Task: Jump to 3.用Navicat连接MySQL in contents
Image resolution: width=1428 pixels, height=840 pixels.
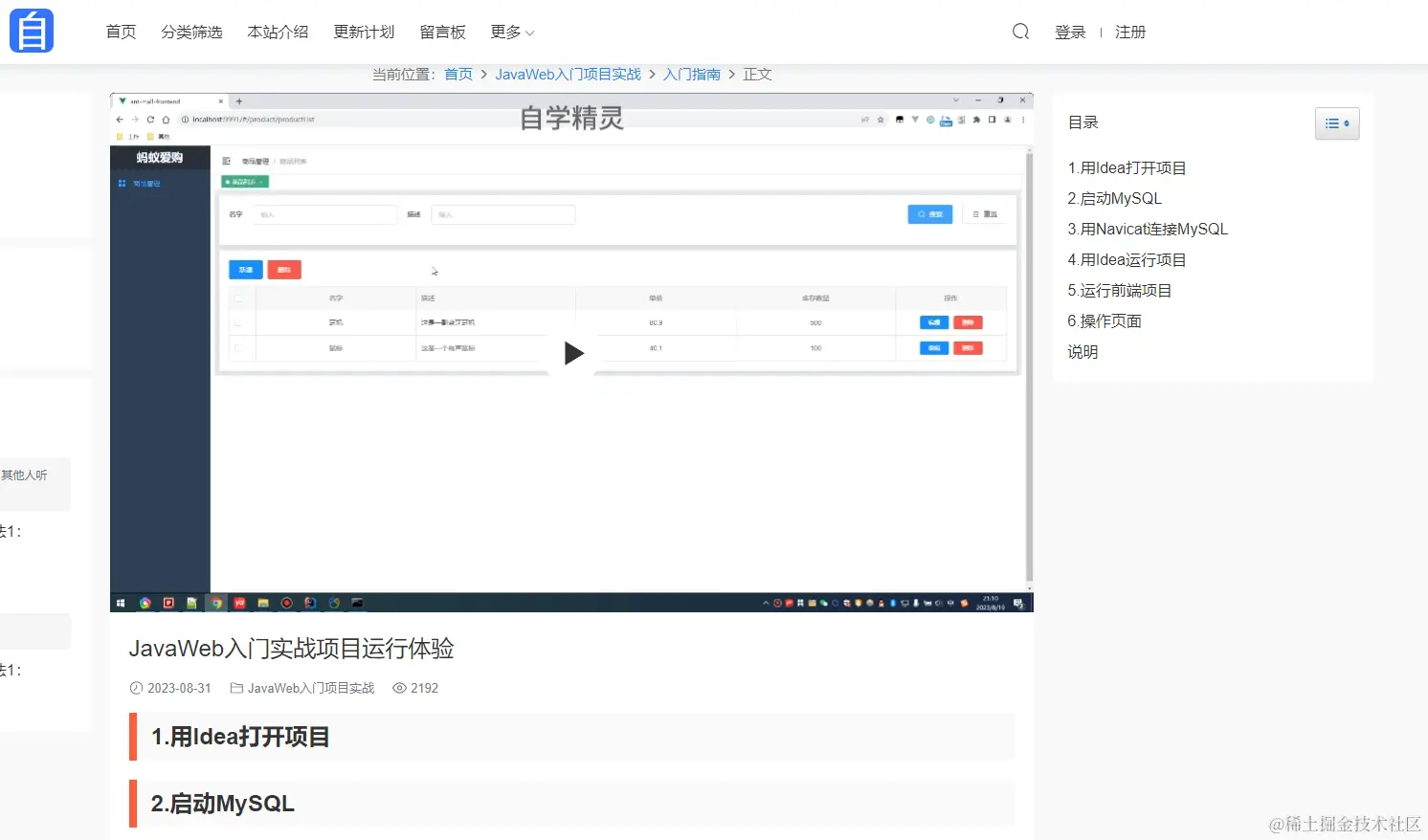Action: (x=1148, y=229)
